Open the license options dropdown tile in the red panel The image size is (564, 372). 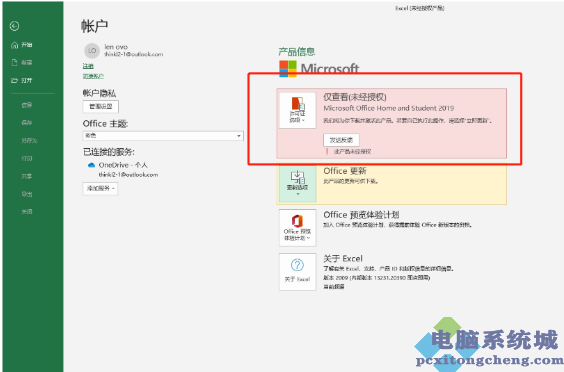297,110
